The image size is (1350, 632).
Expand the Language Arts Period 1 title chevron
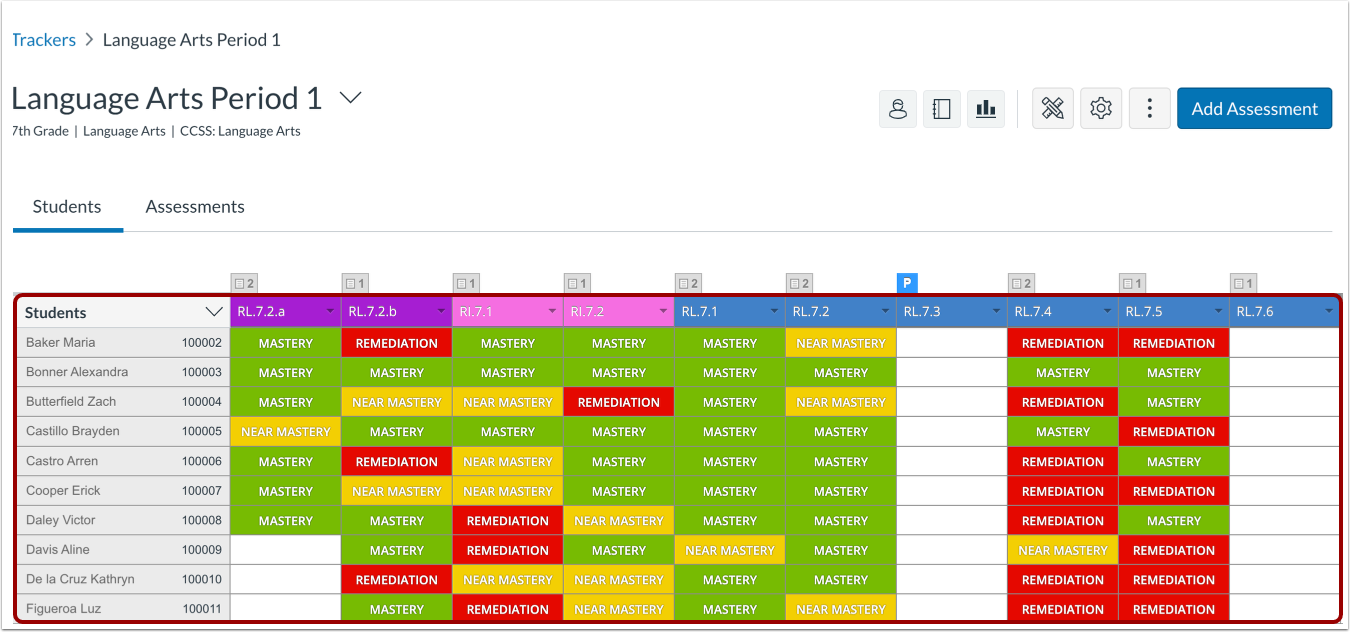tap(349, 97)
